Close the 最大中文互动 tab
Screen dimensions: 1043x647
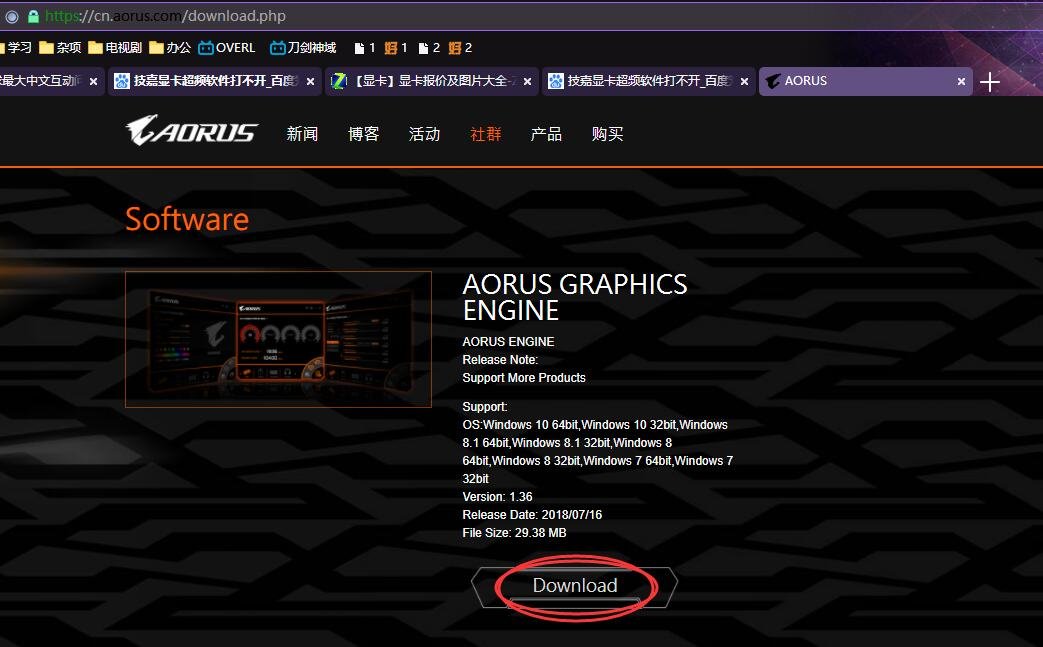[x=94, y=81]
